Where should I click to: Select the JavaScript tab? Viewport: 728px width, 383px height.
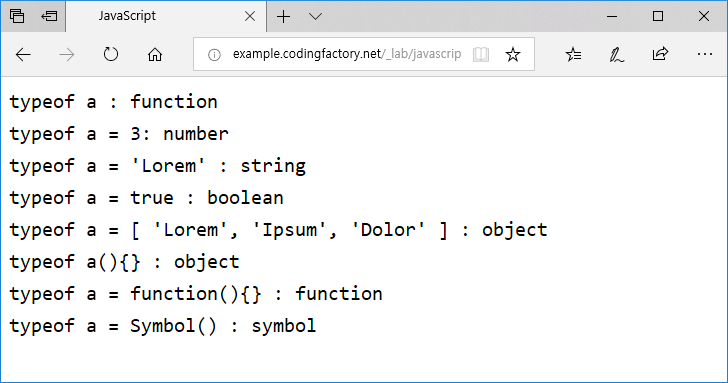(x=127, y=16)
